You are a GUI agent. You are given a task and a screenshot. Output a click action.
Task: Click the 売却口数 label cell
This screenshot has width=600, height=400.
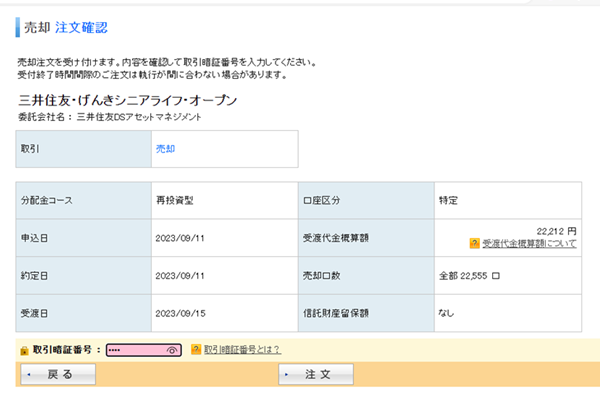point(366,276)
